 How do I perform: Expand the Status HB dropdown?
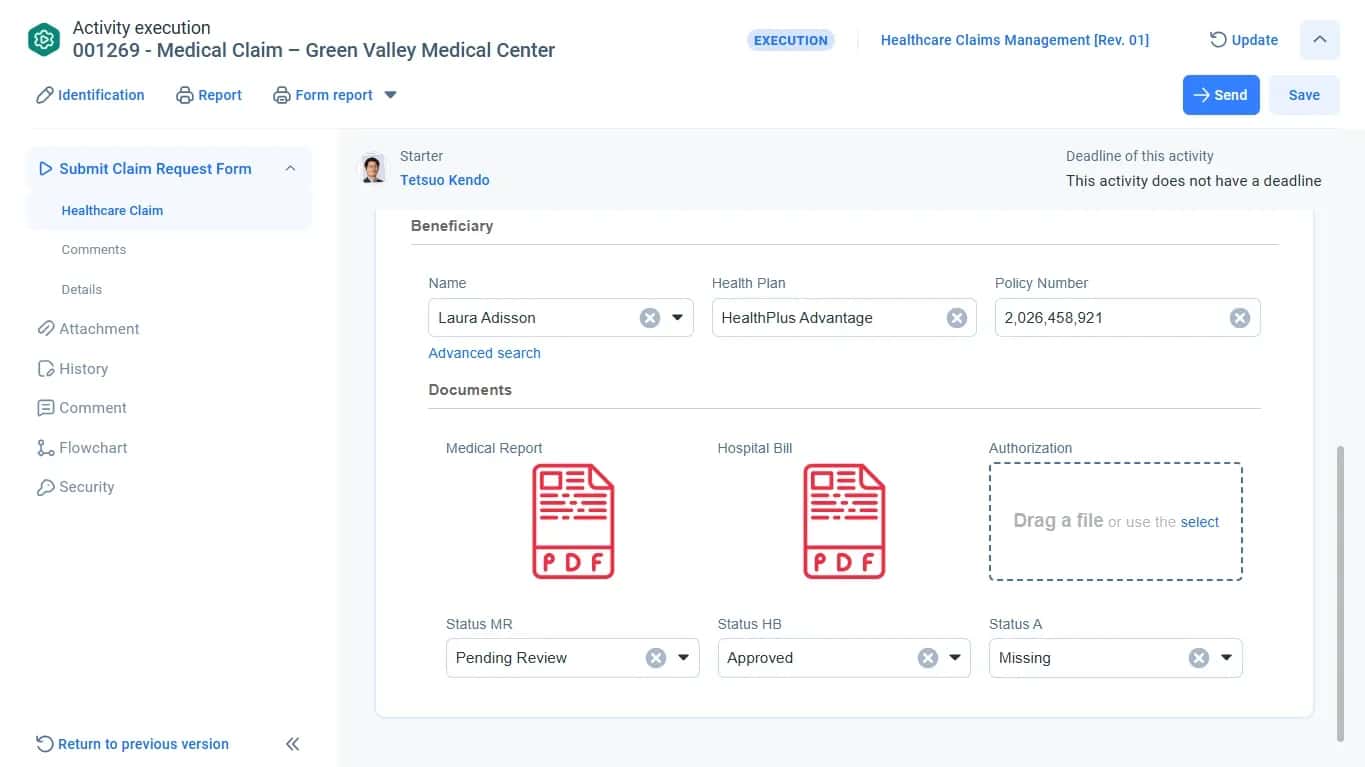click(x=955, y=658)
